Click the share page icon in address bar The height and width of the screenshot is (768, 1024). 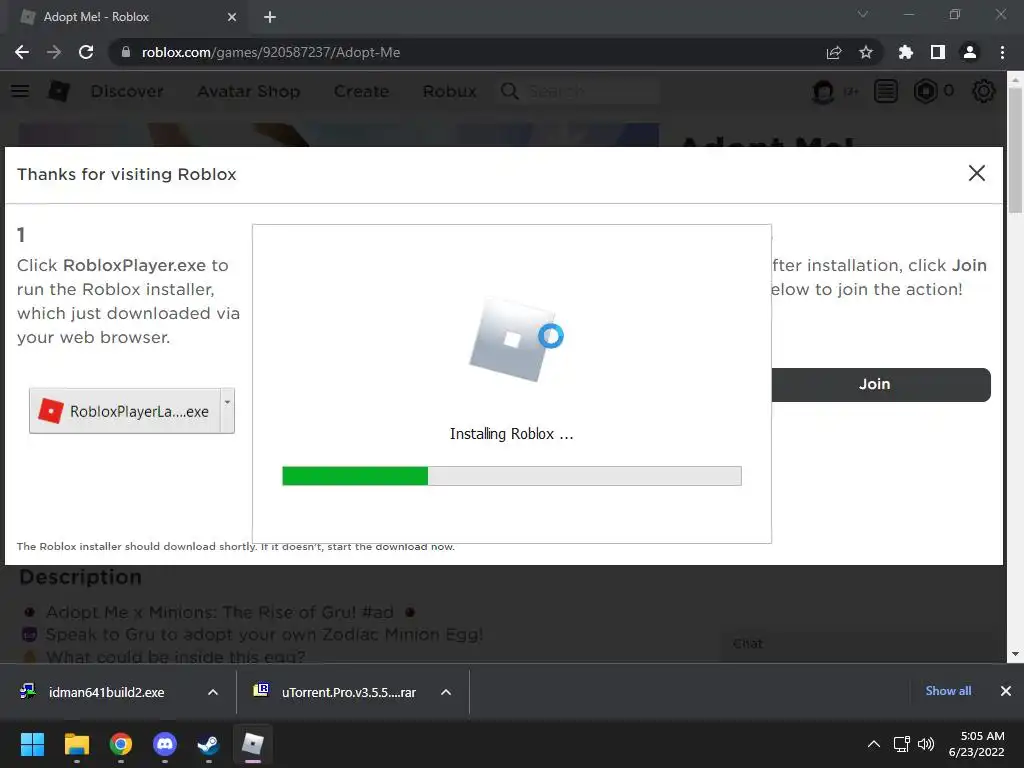point(833,52)
